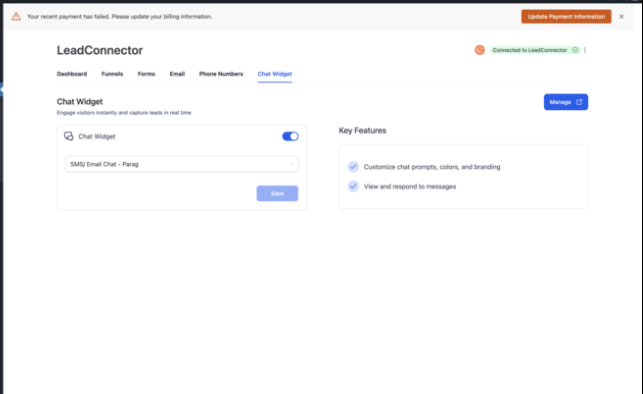Expand the chat widget dropdown chevron
This screenshot has height=394, width=643.
click(x=291, y=164)
